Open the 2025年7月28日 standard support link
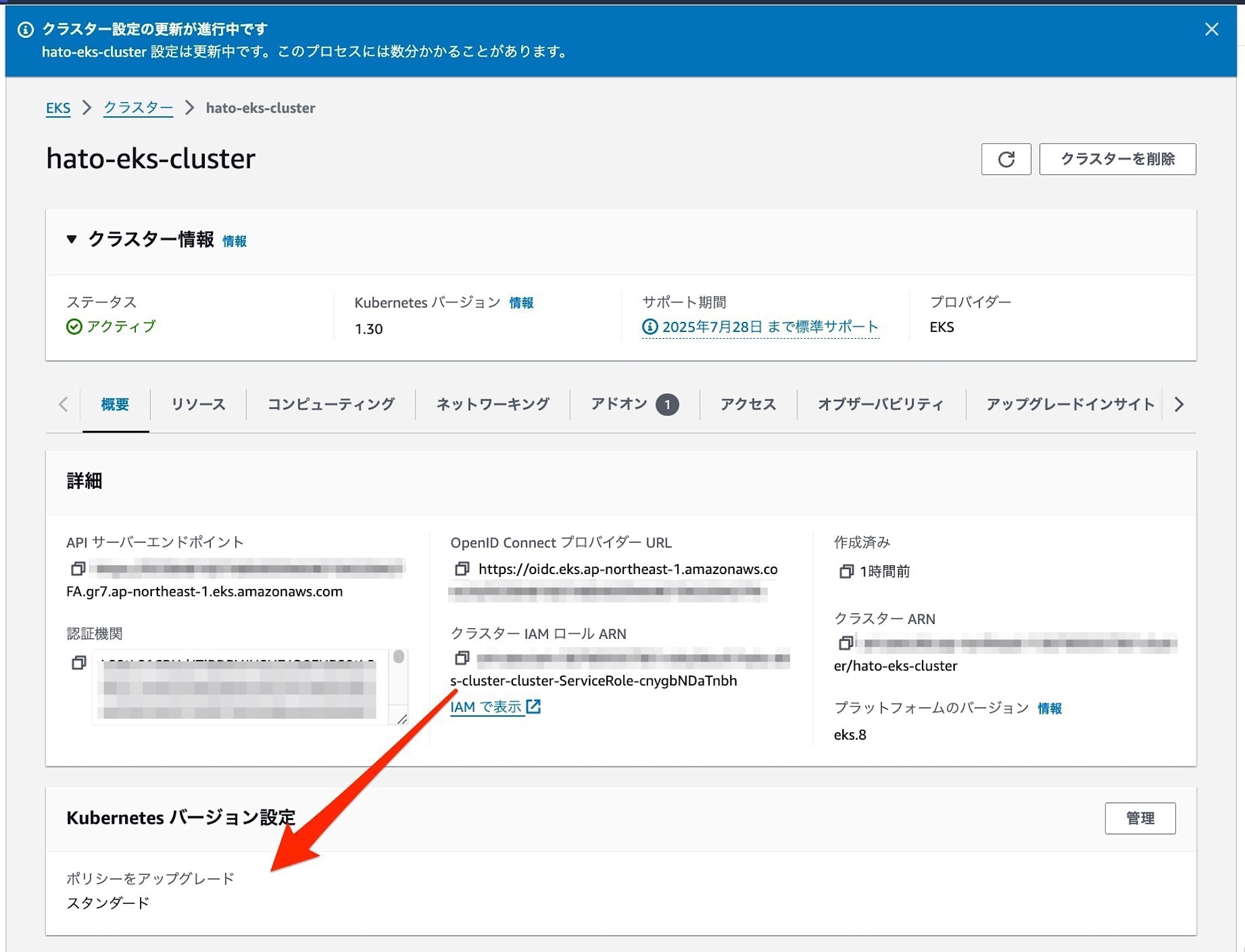This screenshot has width=1245, height=952. (770, 327)
